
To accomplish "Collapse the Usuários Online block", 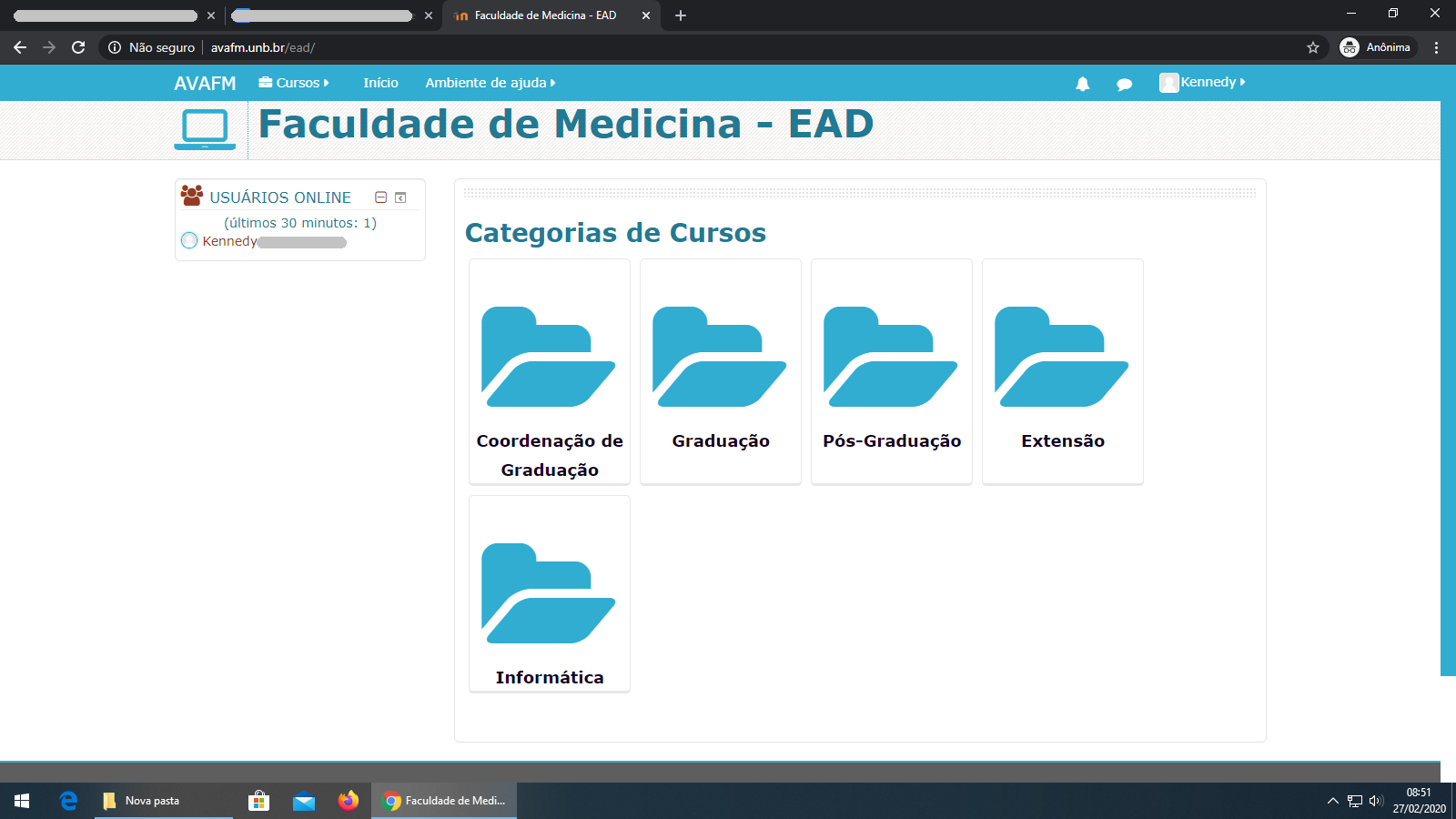I will (x=381, y=197).
